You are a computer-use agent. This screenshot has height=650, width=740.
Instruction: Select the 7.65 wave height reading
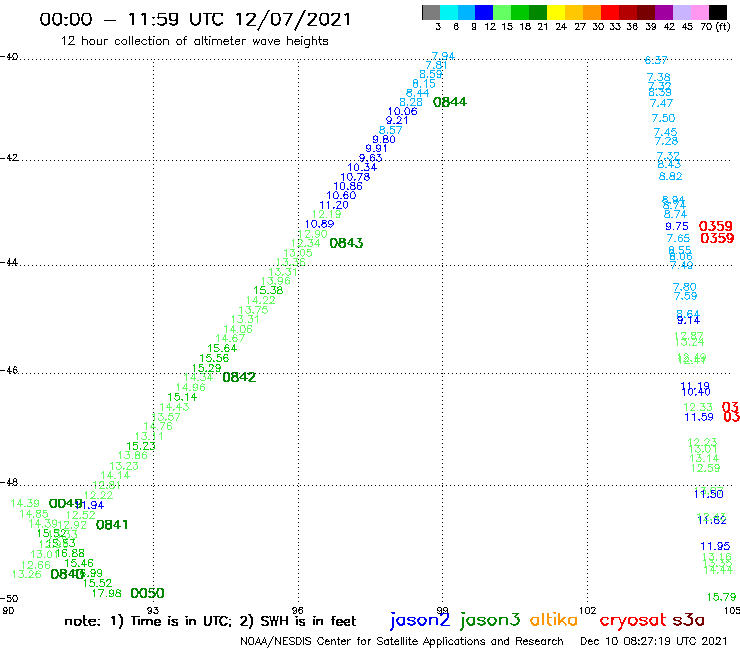(x=678, y=238)
